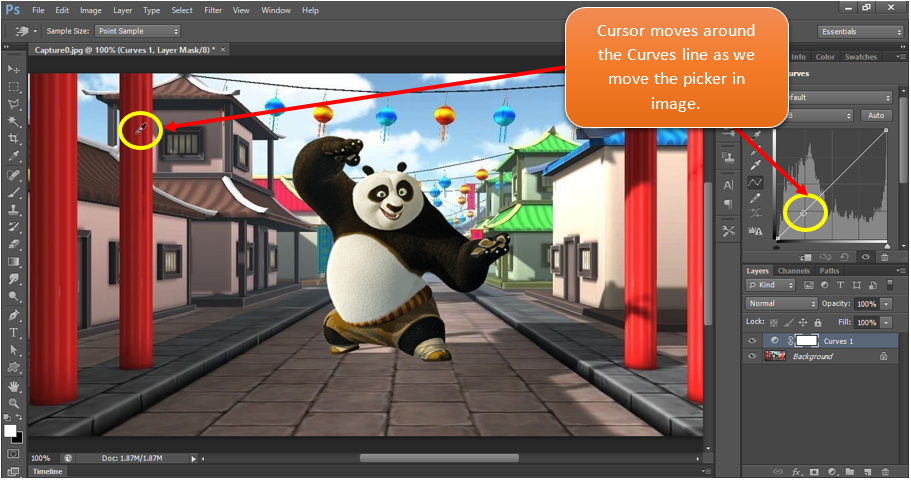Click the delete layer trash icon
The height and width of the screenshot is (480, 911).
[885, 471]
